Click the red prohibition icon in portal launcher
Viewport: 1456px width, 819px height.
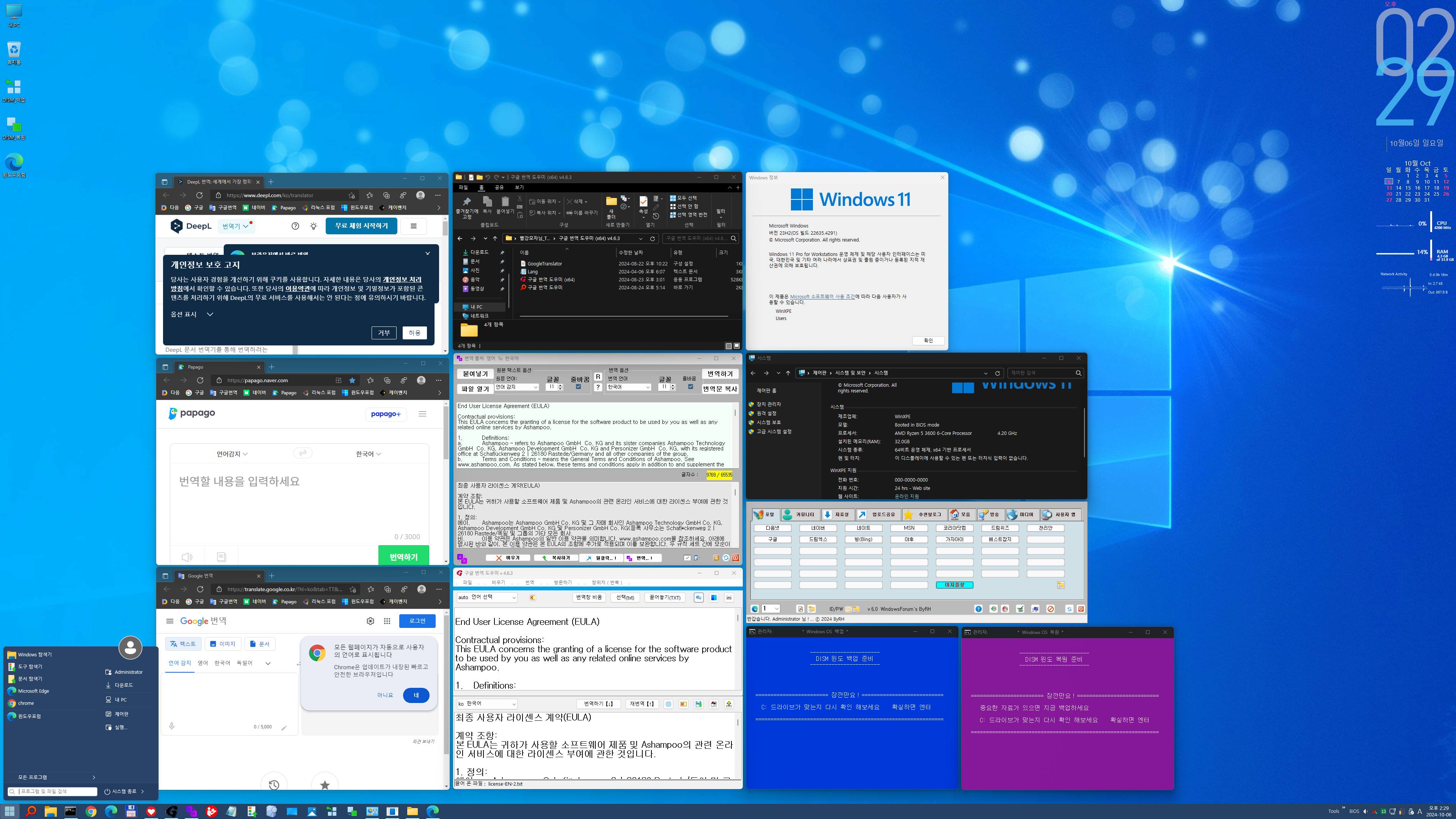1050,609
